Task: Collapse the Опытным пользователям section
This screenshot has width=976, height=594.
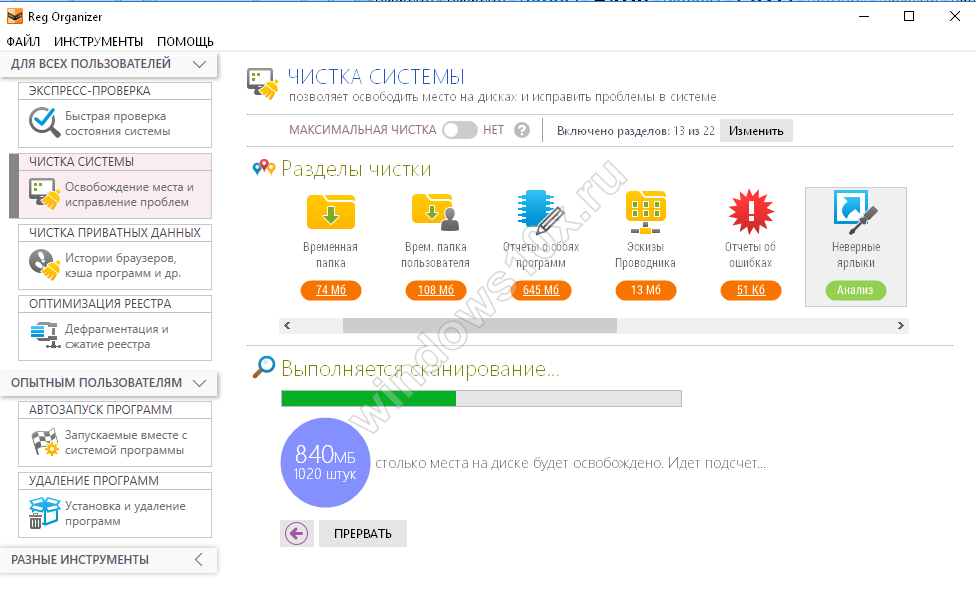Action: click(x=199, y=383)
